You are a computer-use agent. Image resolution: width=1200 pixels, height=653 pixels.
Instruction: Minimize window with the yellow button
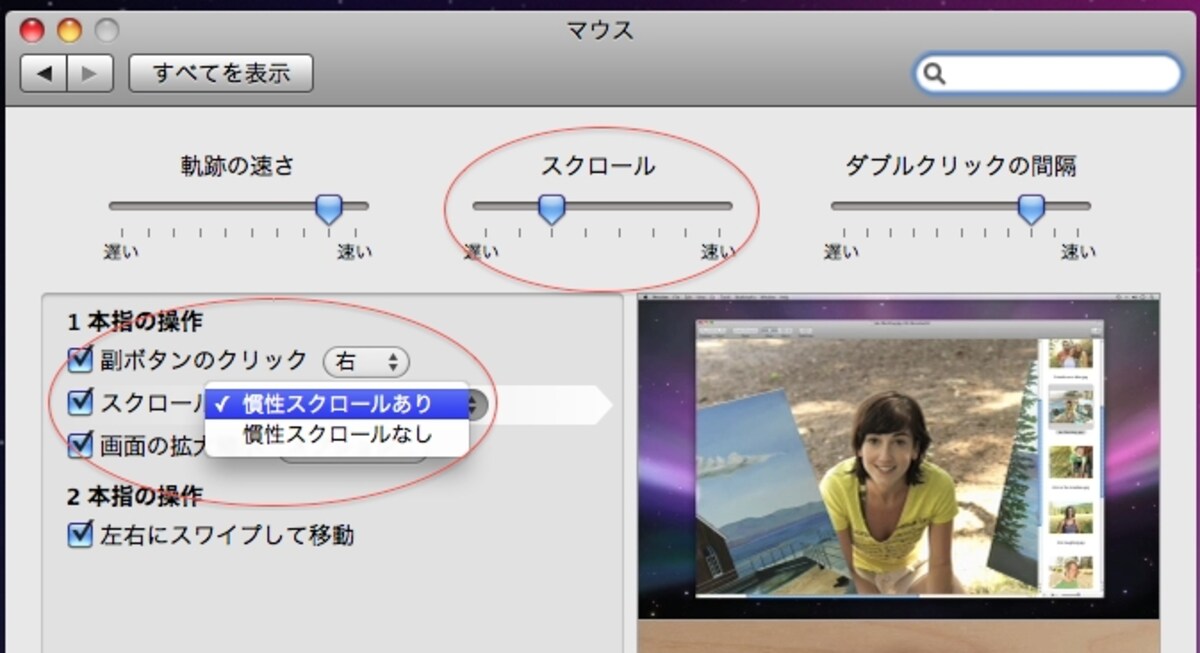click(x=69, y=30)
